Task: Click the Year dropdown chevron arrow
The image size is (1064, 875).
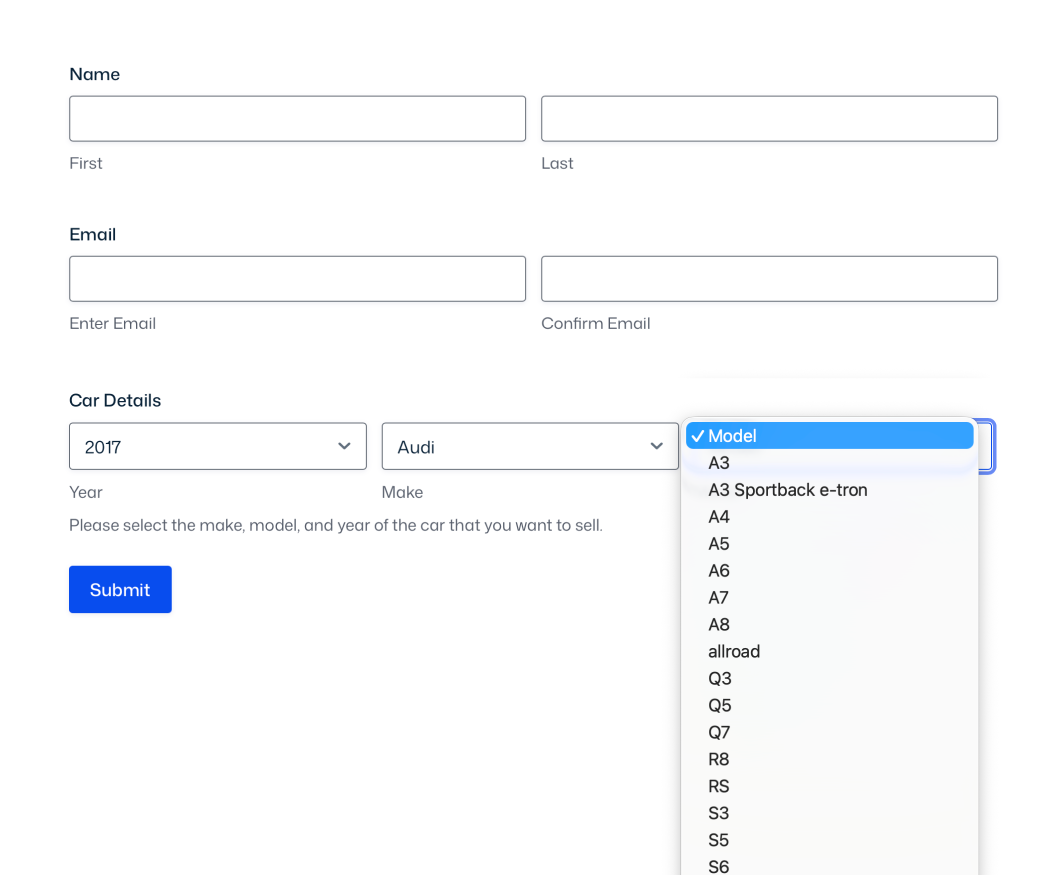Action: [344, 446]
